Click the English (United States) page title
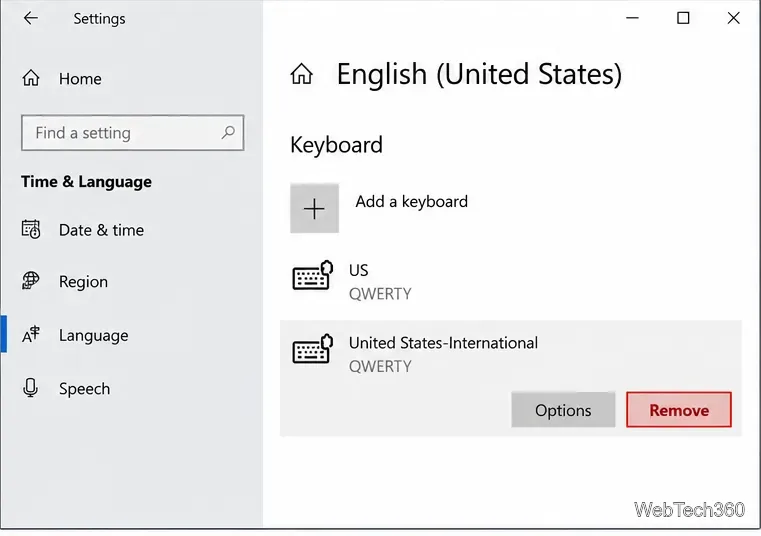The height and width of the screenshot is (536, 761). click(479, 74)
